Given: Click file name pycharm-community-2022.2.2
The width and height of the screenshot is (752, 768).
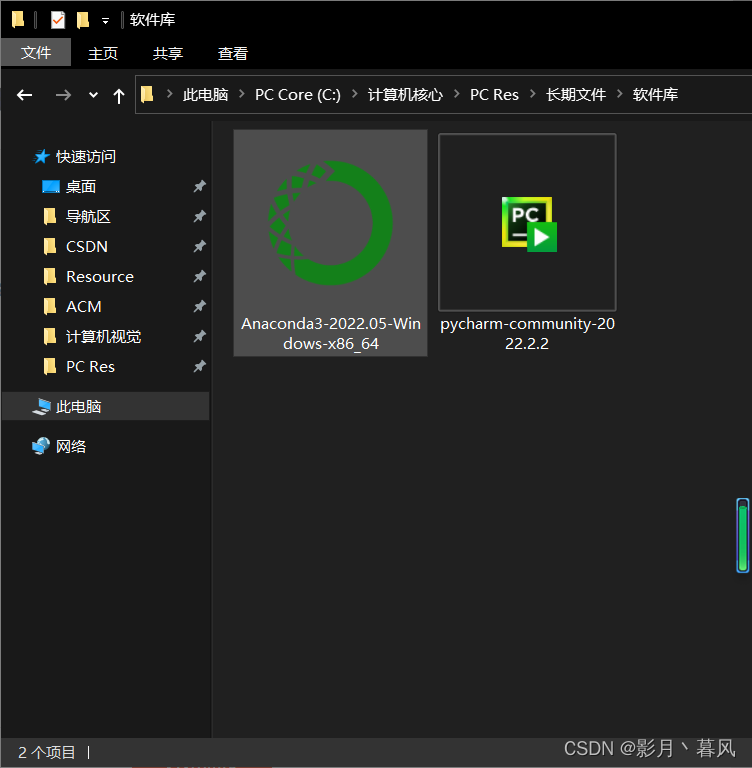Looking at the screenshot, I should coord(527,334).
